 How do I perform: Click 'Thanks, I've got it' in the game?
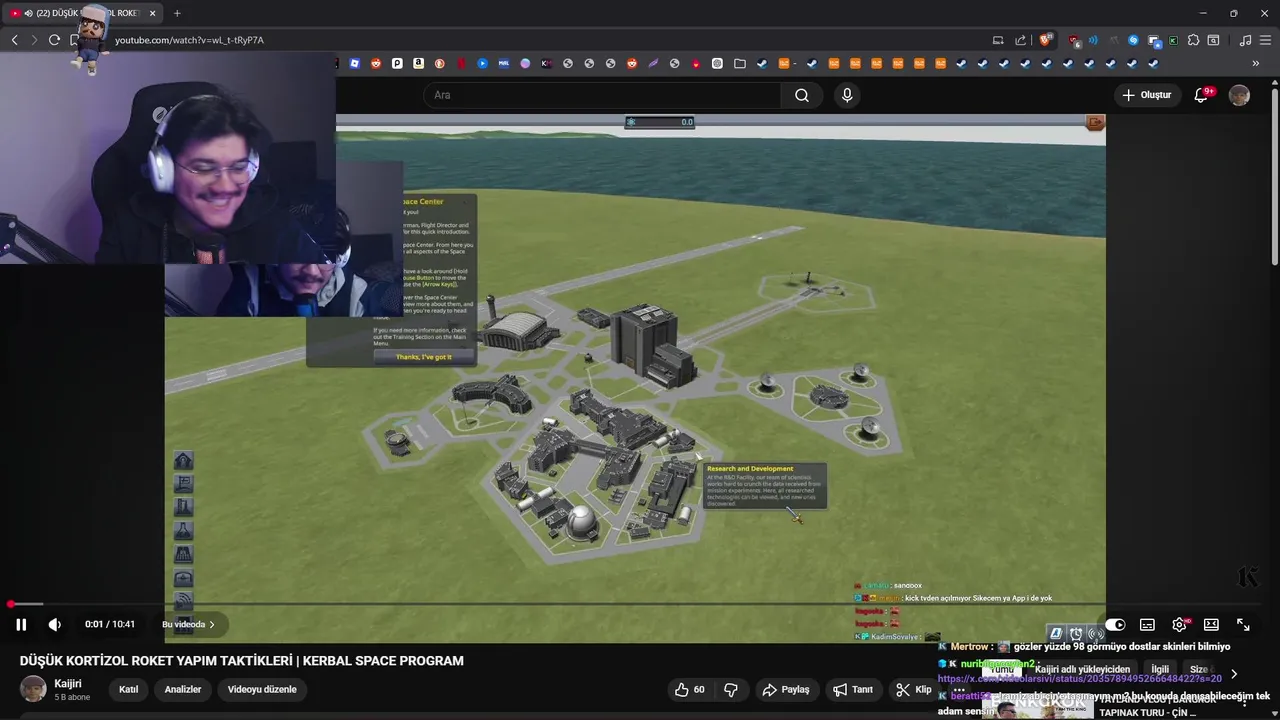423,357
